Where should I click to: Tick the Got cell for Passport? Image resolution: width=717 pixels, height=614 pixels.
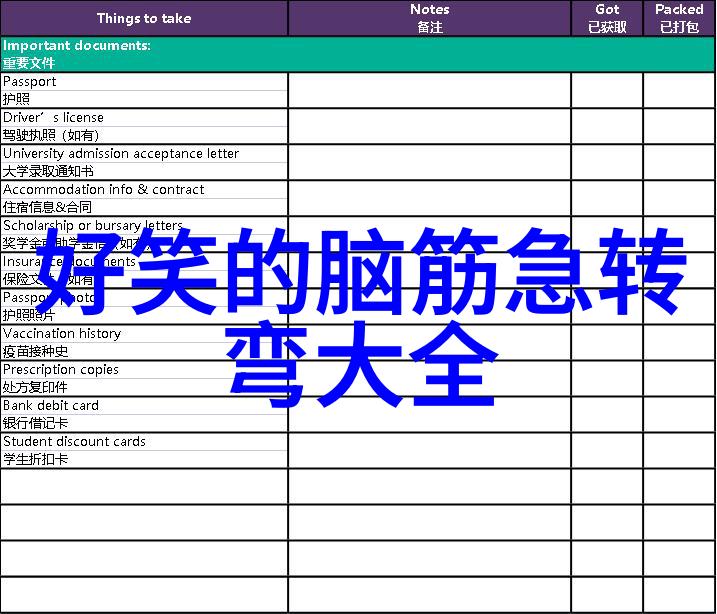click(x=607, y=90)
